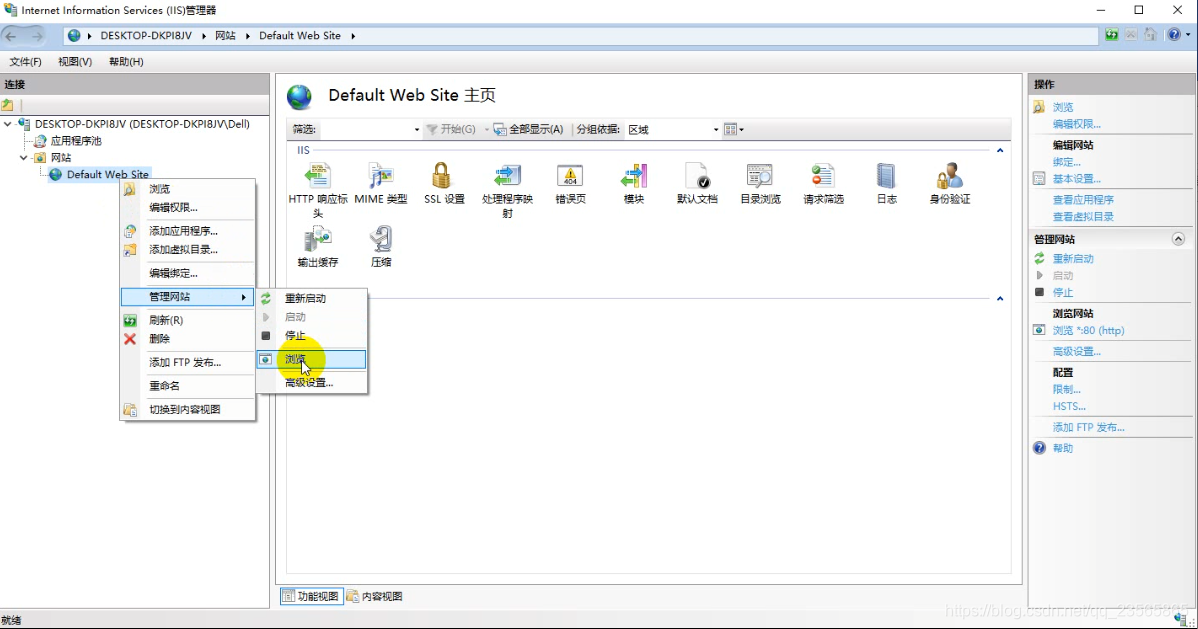
Task: Open the SSL 设置 lock icon
Action: 442,176
